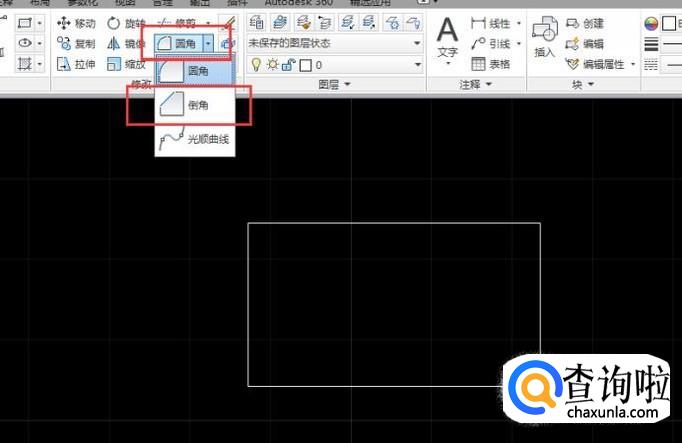Expand the 圆角 fillet dropdown arrow

[x=208, y=43]
